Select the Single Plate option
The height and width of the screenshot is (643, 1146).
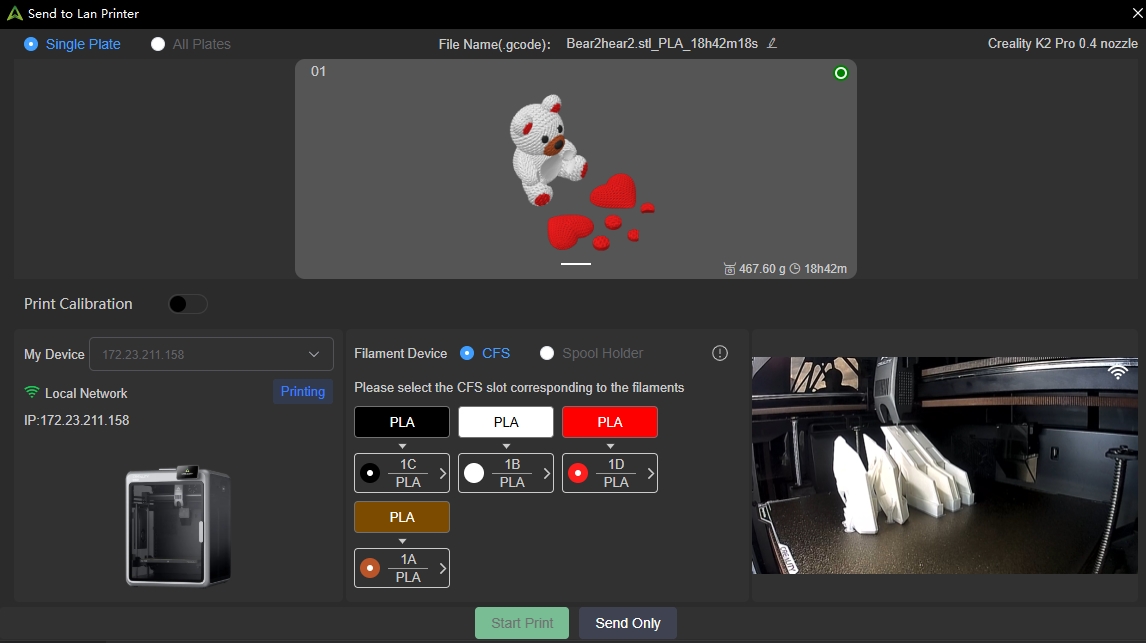31,44
